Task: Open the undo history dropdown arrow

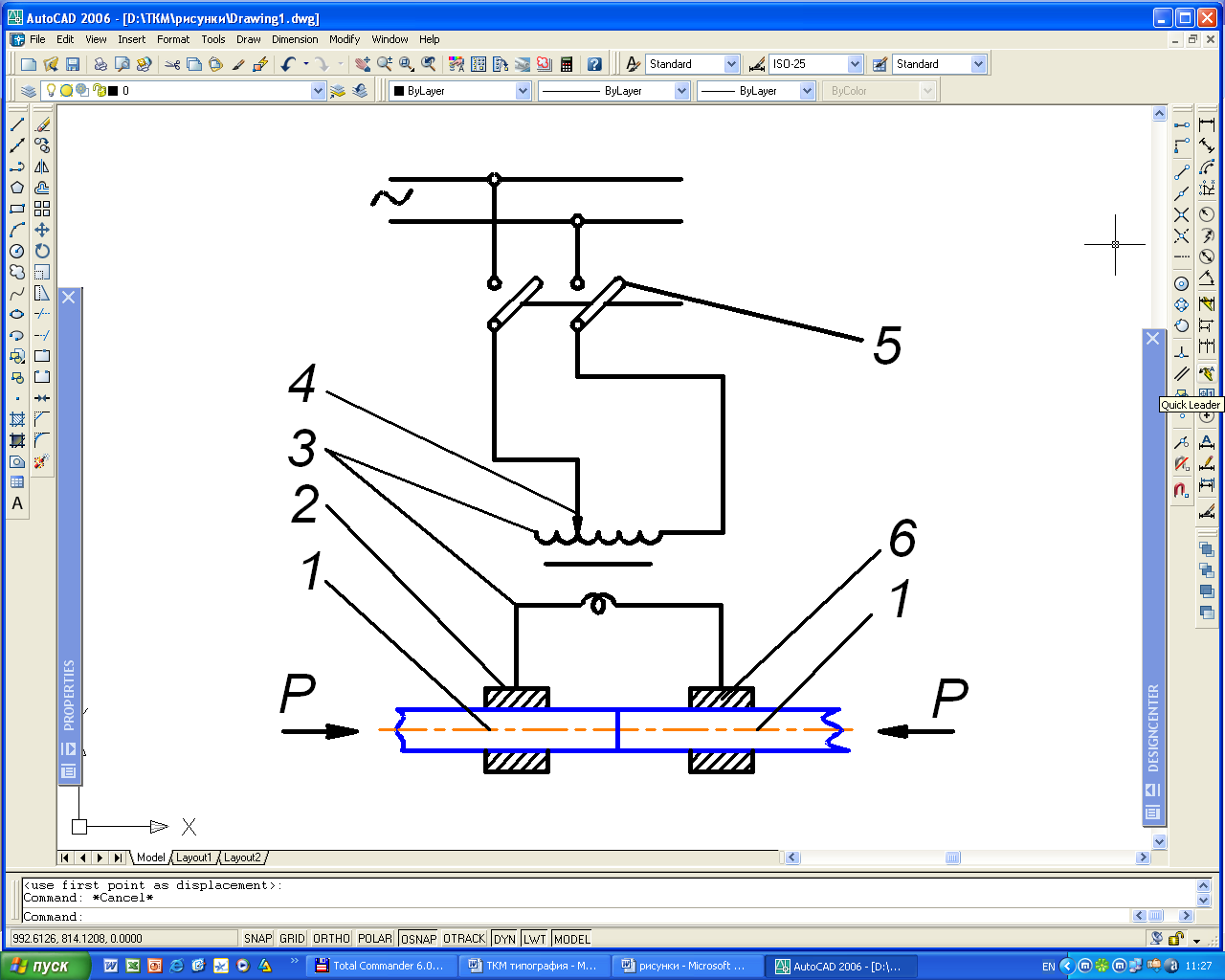Action: (306, 64)
